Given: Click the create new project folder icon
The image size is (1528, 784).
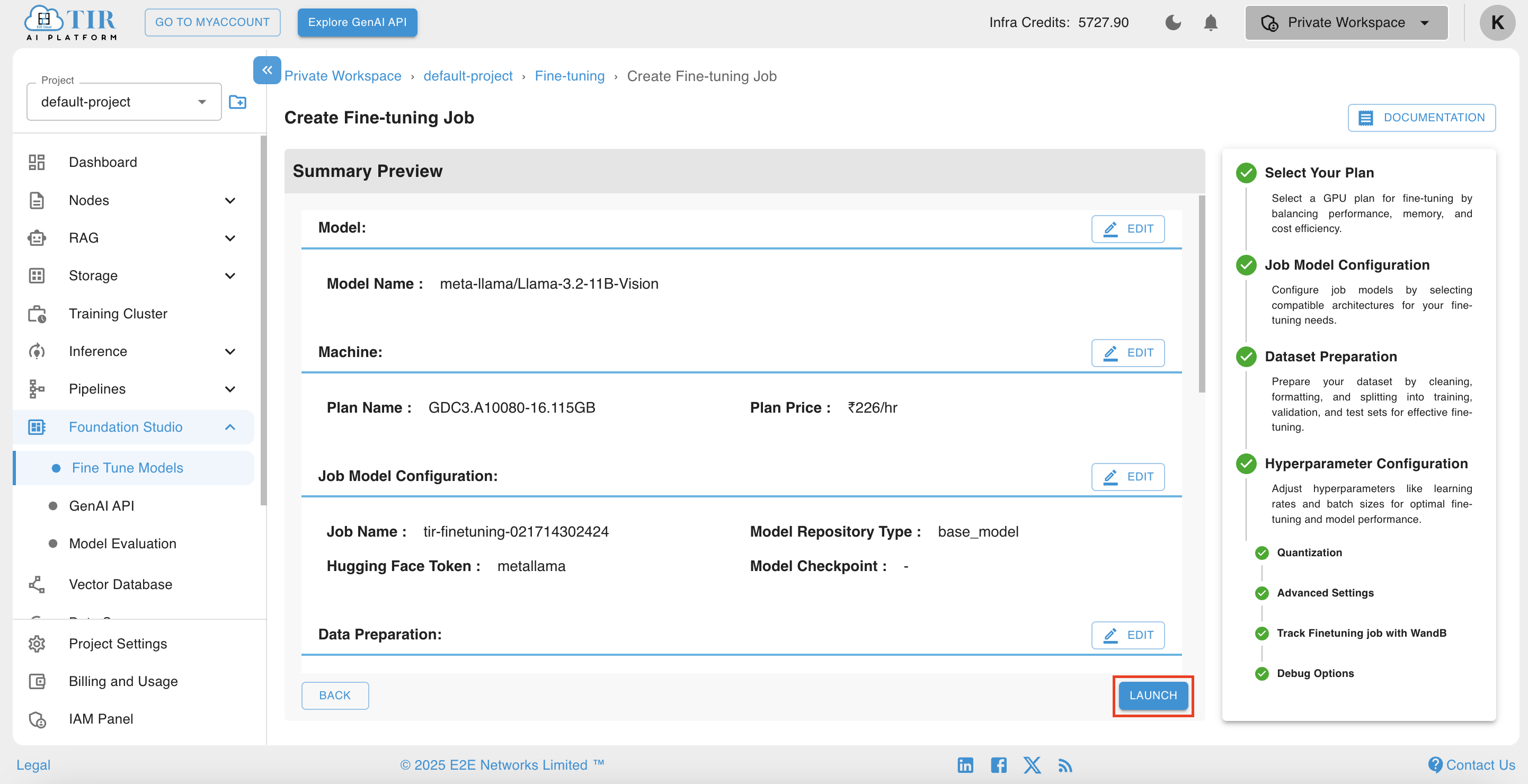Looking at the screenshot, I should coord(238,102).
